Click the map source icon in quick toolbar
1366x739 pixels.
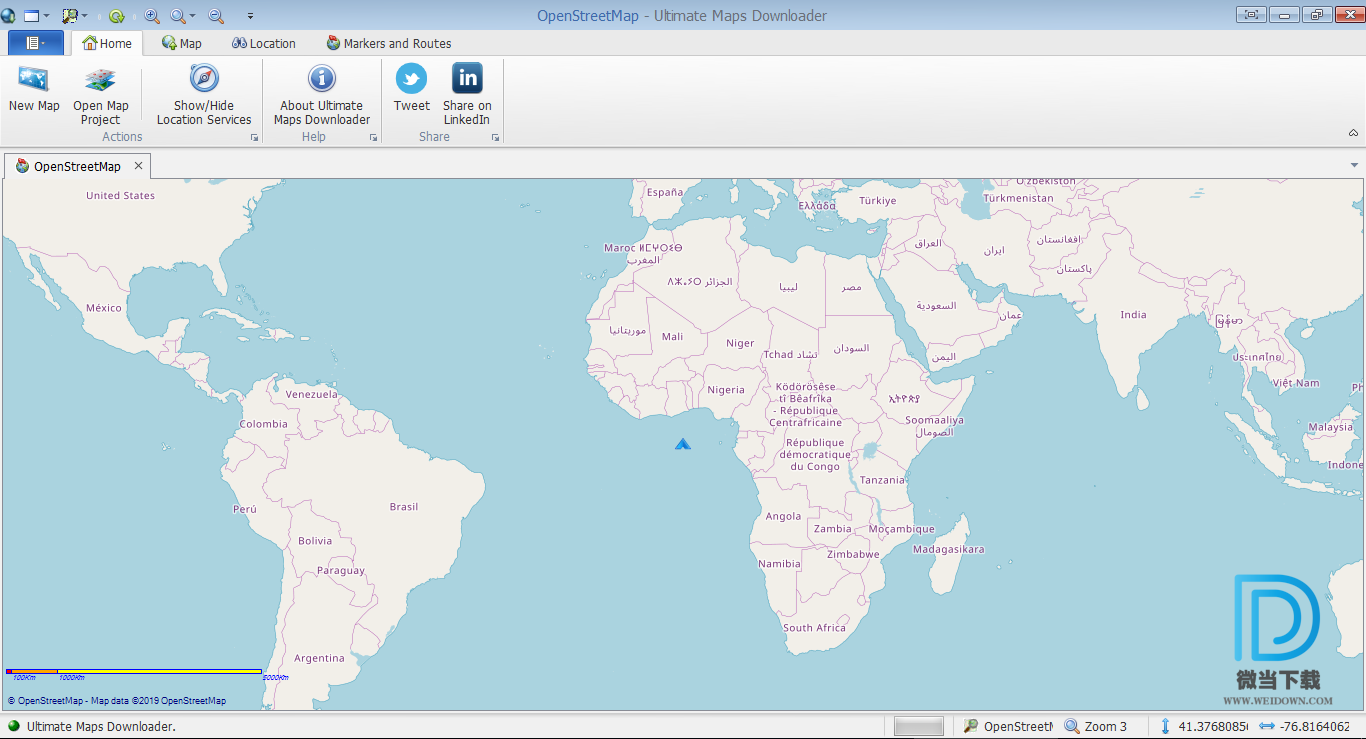(69, 16)
